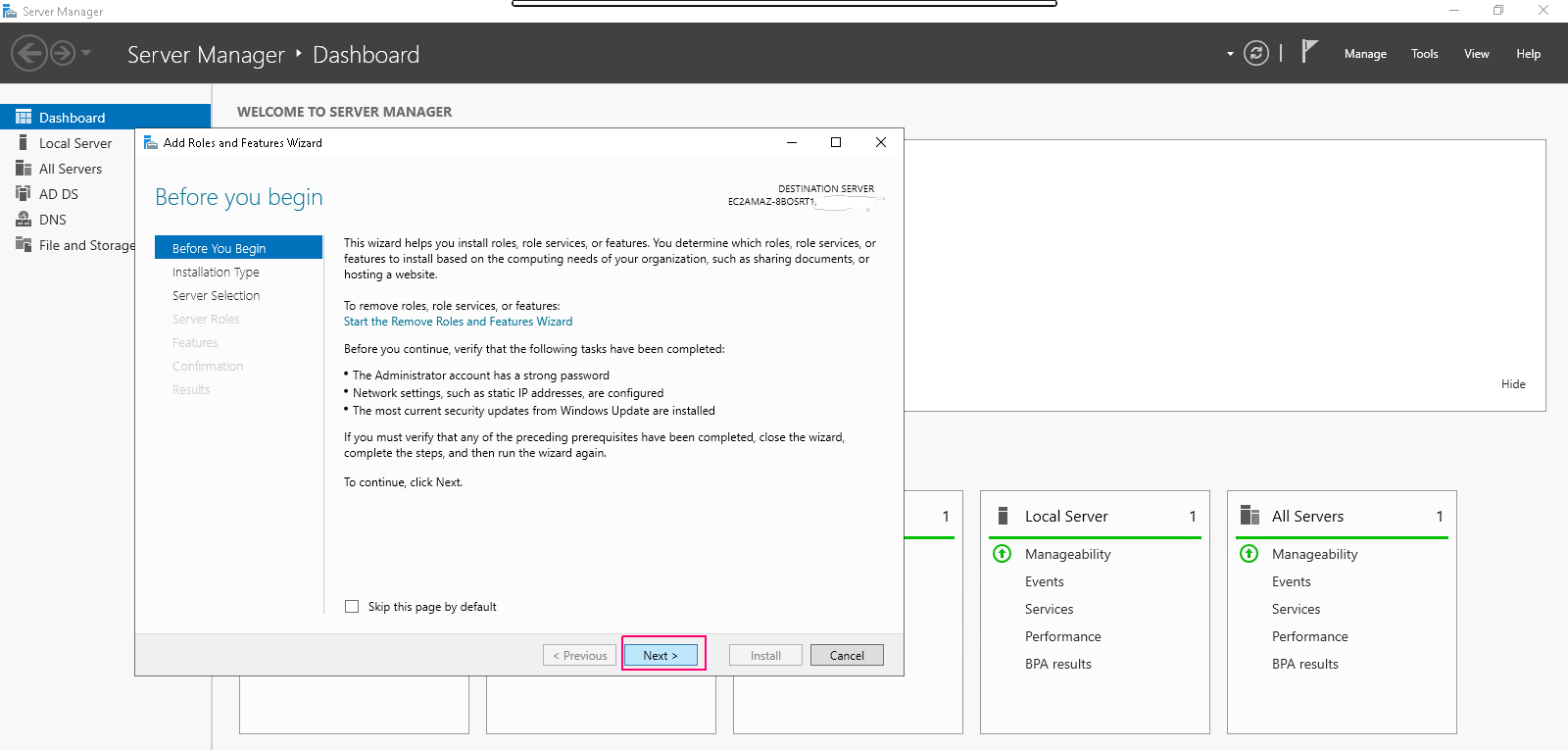Viewport: 1568px width, 750px height.
Task: Open the navigation history dropdown arrow
Action: click(x=86, y=53)
